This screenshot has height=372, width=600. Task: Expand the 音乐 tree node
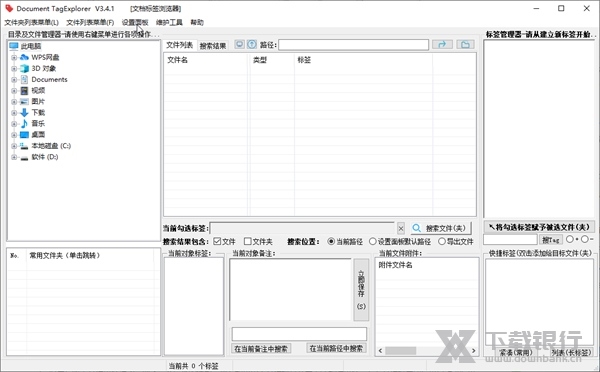tap(14, 124)
